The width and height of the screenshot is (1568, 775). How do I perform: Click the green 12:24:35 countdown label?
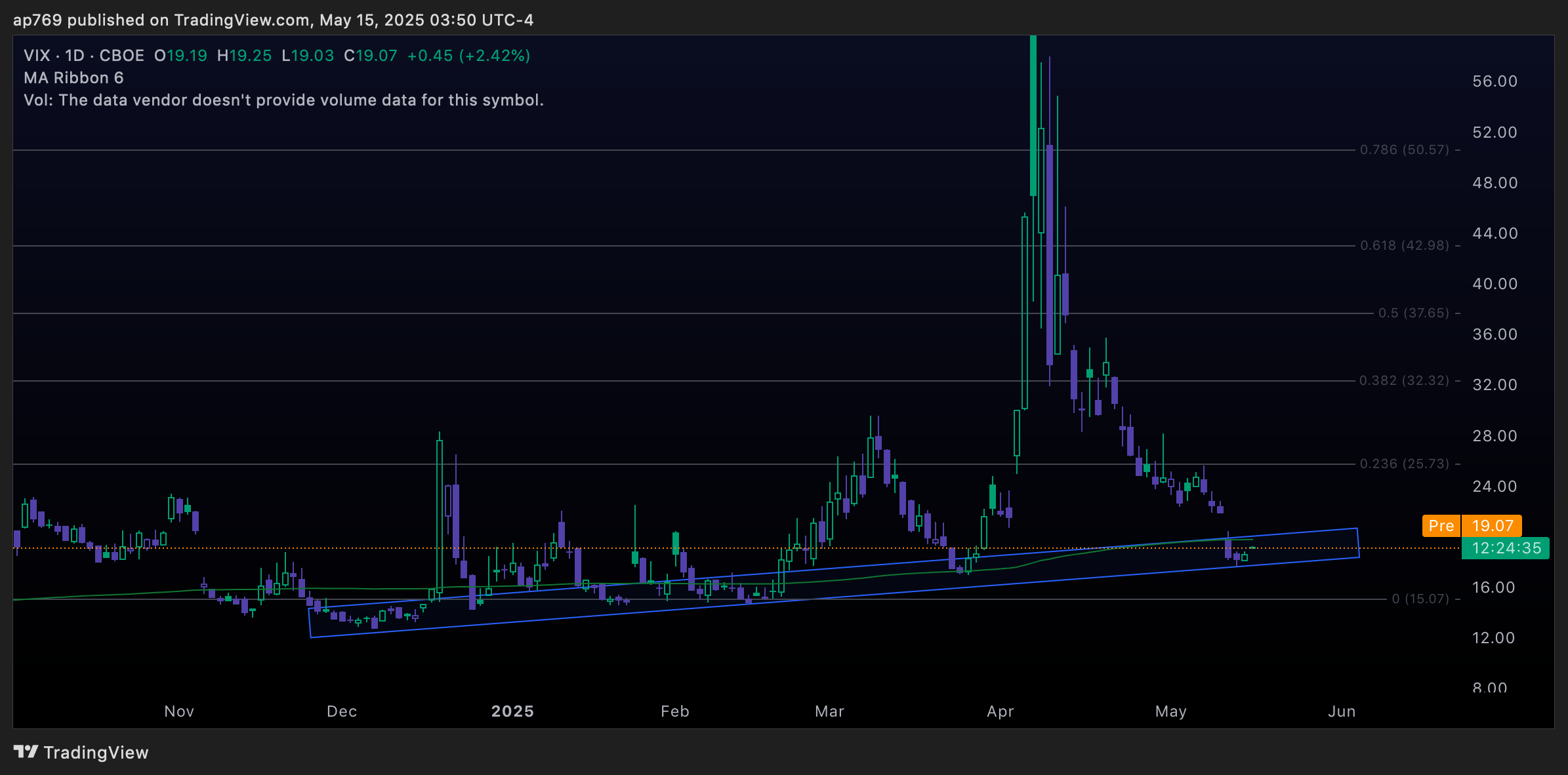point(1506,548)
